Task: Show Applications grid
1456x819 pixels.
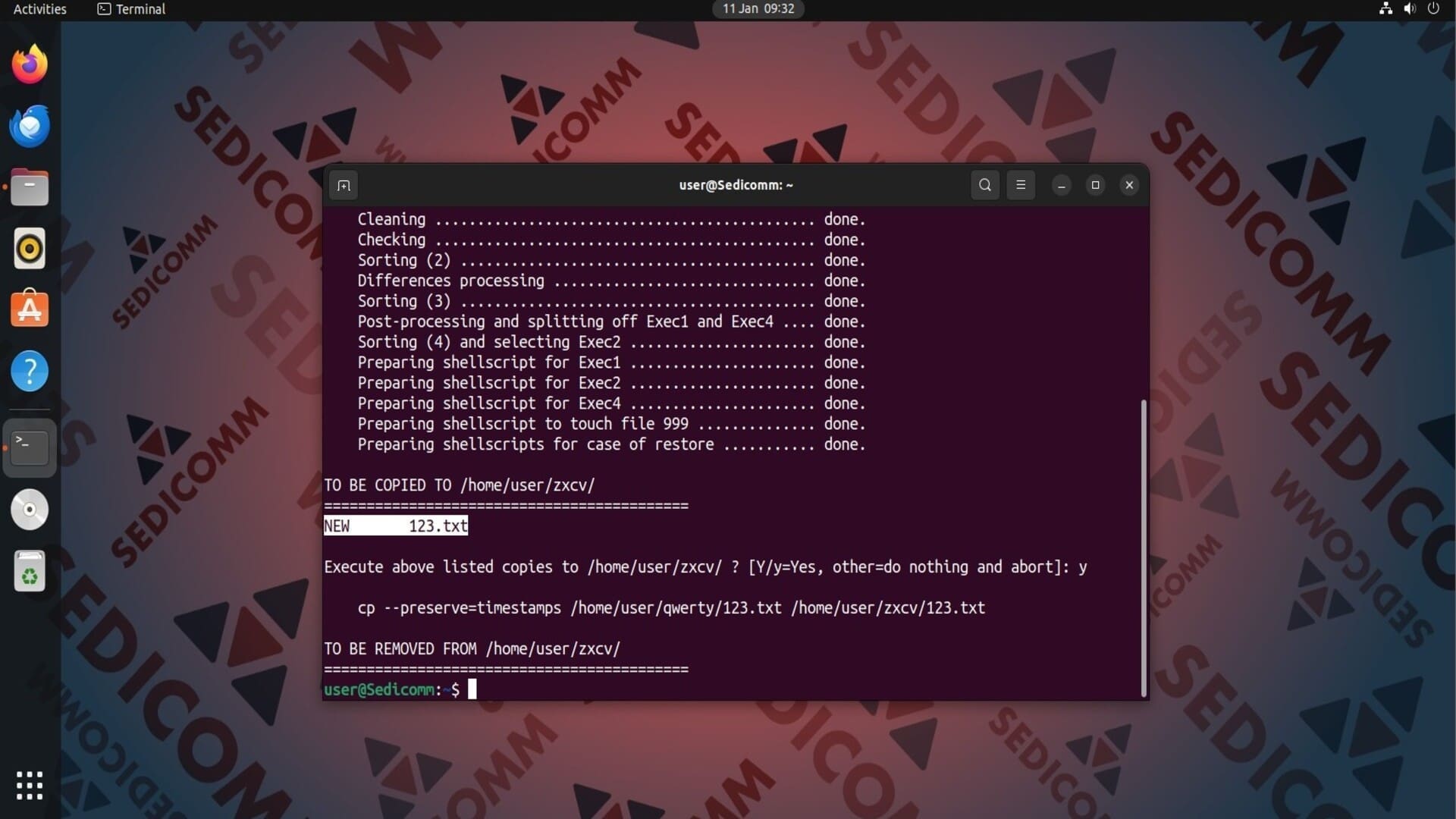Action: (x=30, y=786)
